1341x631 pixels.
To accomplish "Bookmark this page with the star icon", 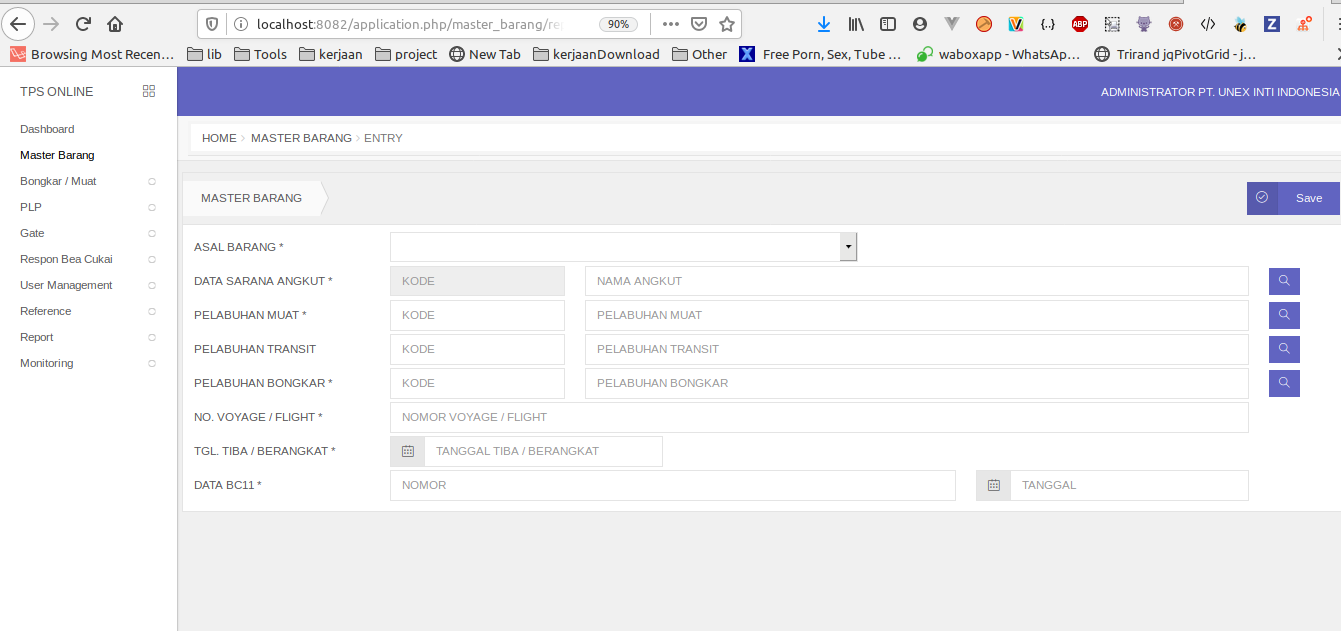I will pyautogui.click(x=727, y=24).
